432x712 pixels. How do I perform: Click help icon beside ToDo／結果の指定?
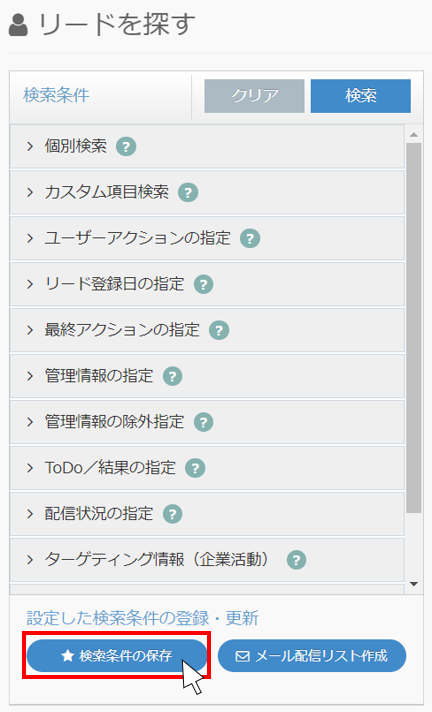click(x=195, y=468)
